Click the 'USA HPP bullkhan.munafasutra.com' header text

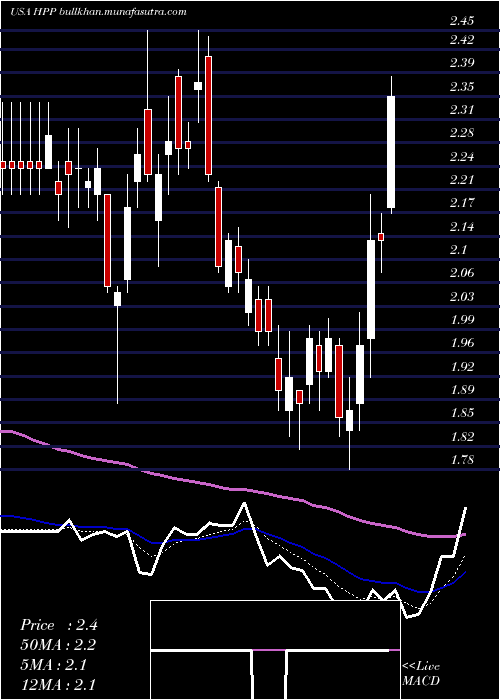pyautogui.click(x=98, y=12)
